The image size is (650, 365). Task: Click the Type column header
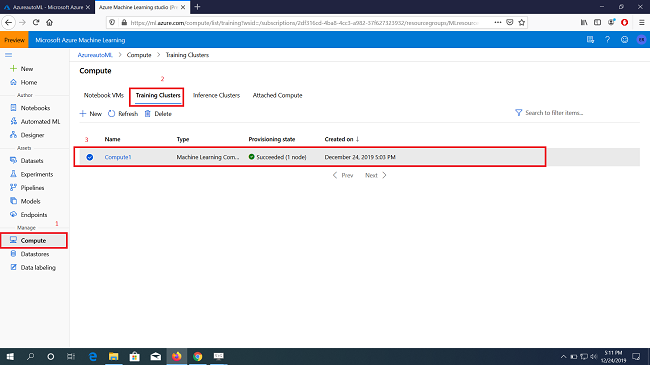click(183, 139)
